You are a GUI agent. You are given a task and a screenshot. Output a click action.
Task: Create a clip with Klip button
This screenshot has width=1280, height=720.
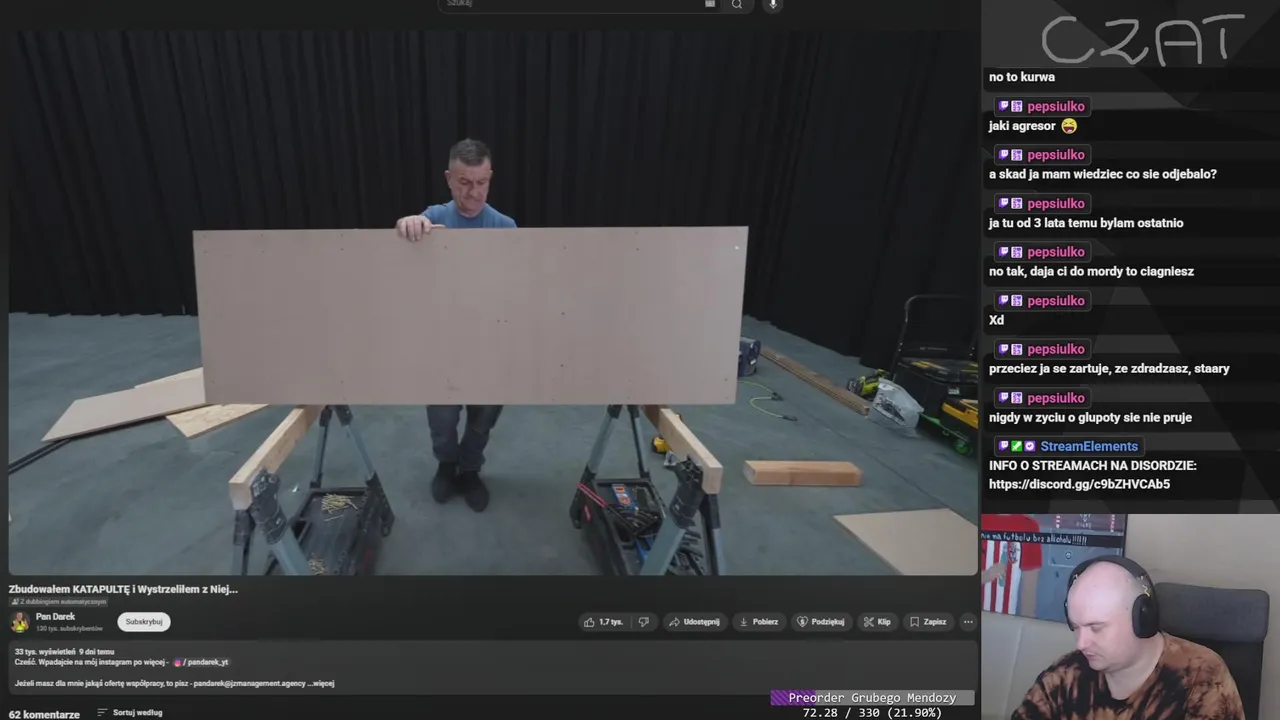click(877, 622)
